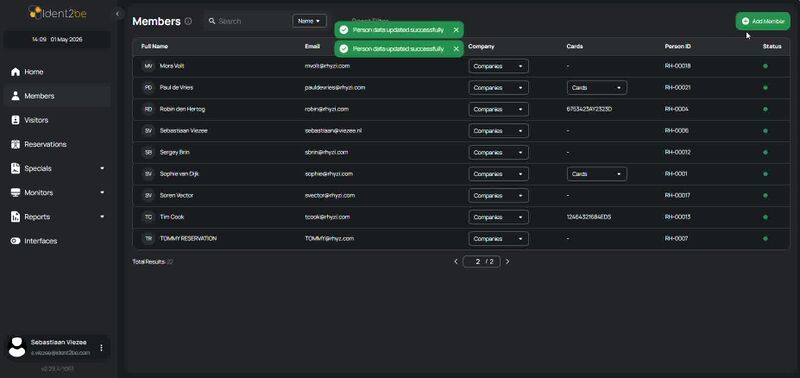The width and height of the screenshot is (800, 378).
Task: Click the SB avatar of Sergey Brin
Action: pyautogui.click(x=148, y=153)
